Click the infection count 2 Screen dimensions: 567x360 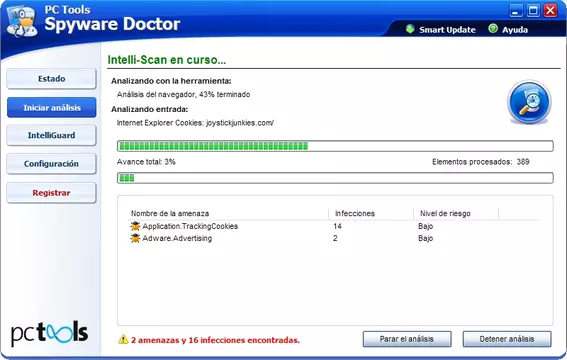335,238
